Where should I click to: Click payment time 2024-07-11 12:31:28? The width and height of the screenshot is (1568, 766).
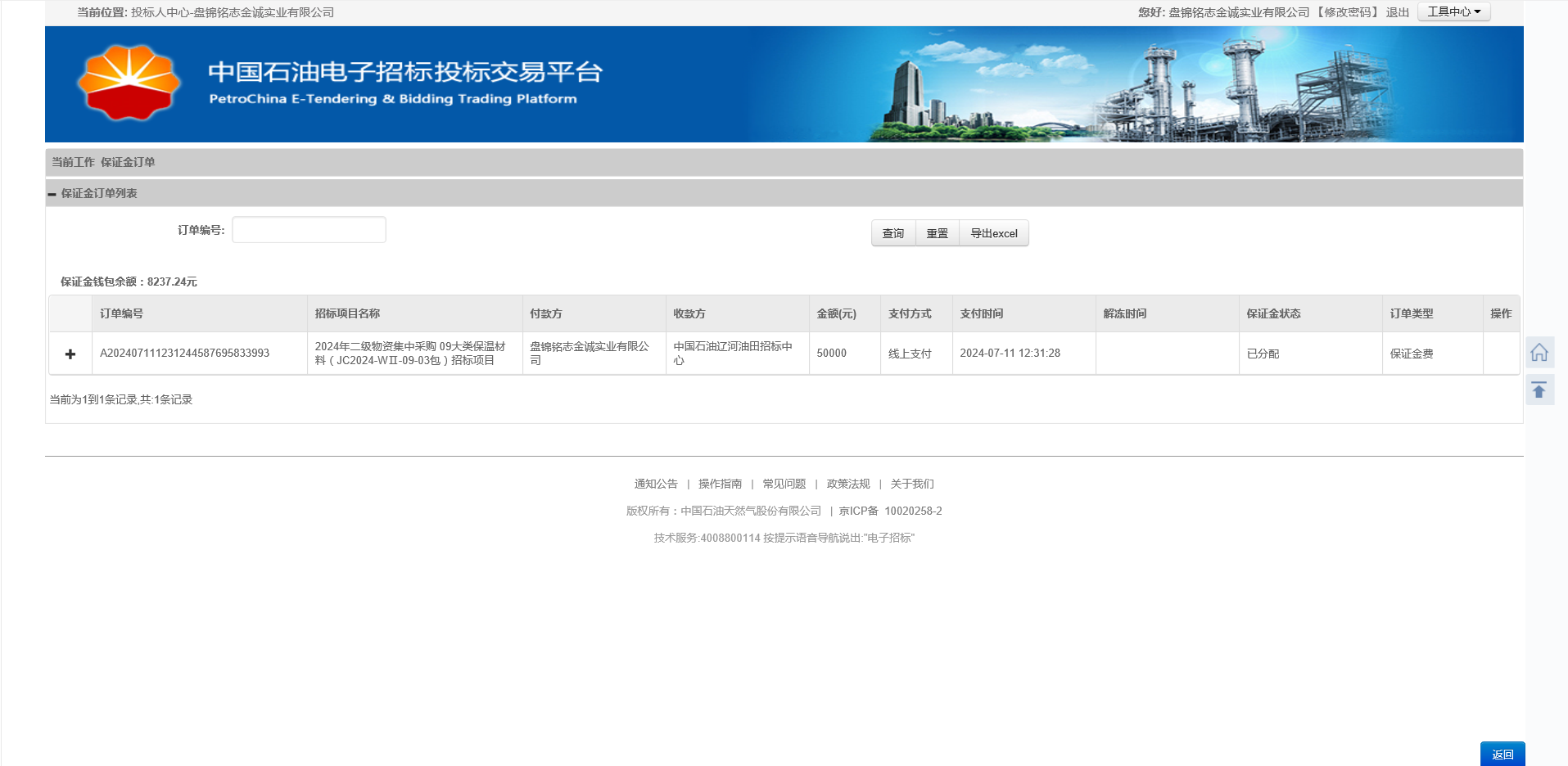[x=1010, y=354]
